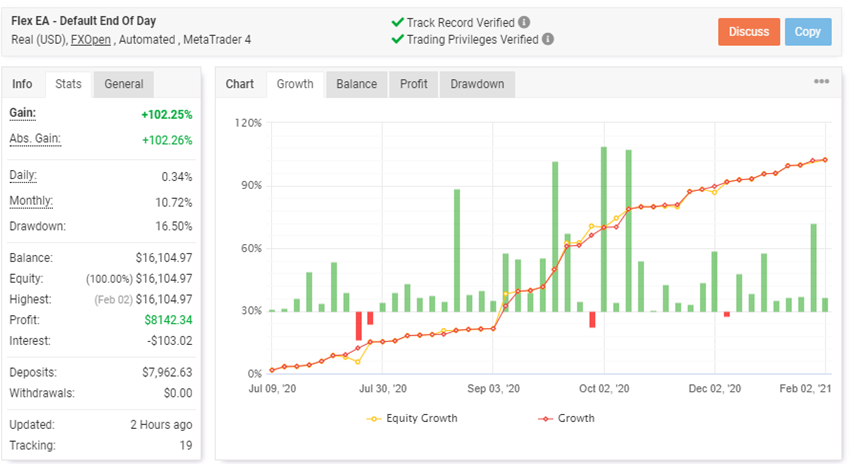Viewport: 855px width, 464px height.
Task: Switch to the Balance chart tab
Action: coord(357,84)
